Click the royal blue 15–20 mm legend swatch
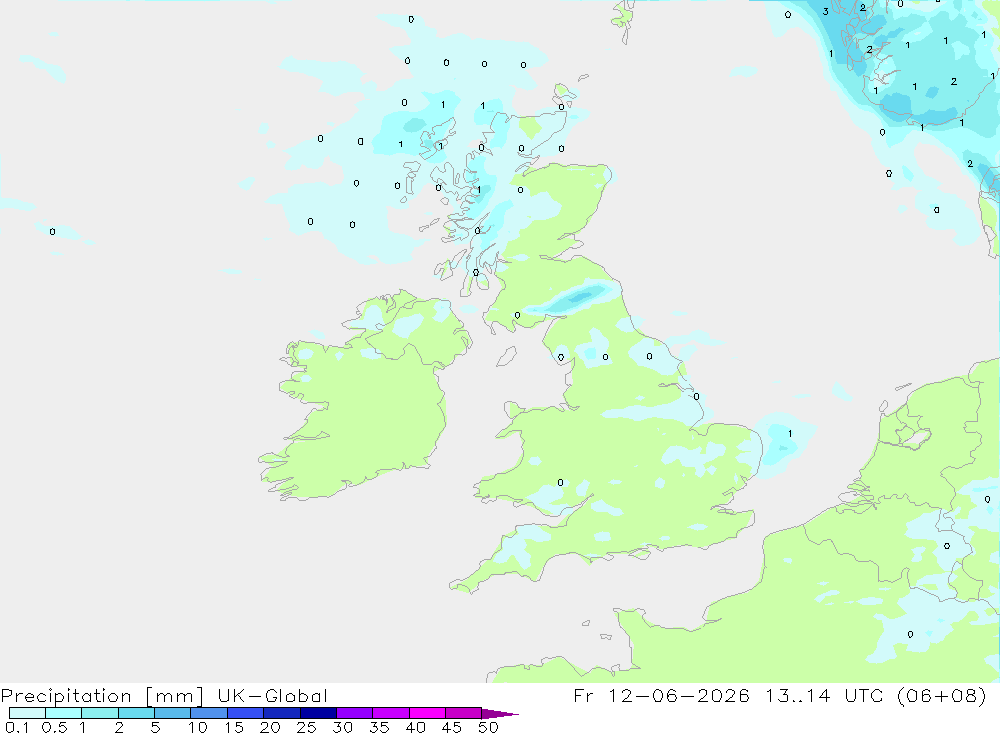1000x733 pixels. (246, 713)
